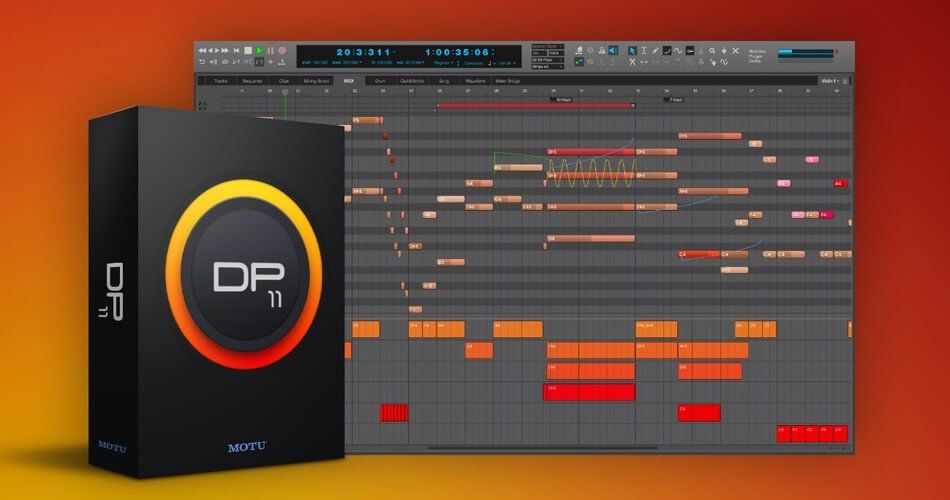The width and height of the screenshot is (950, 500).
Task: Start playback with the green Play button
Action: [259, 51]
